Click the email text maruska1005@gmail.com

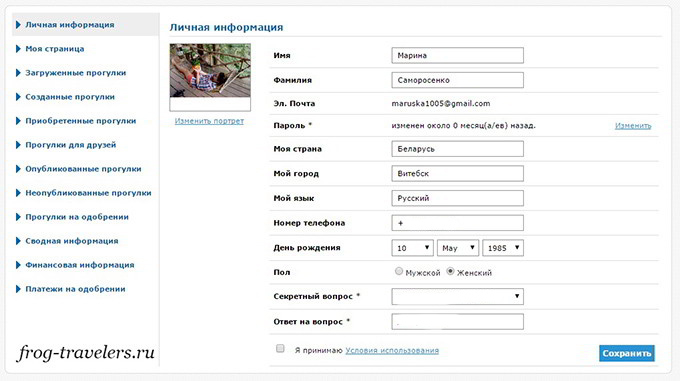441,104
